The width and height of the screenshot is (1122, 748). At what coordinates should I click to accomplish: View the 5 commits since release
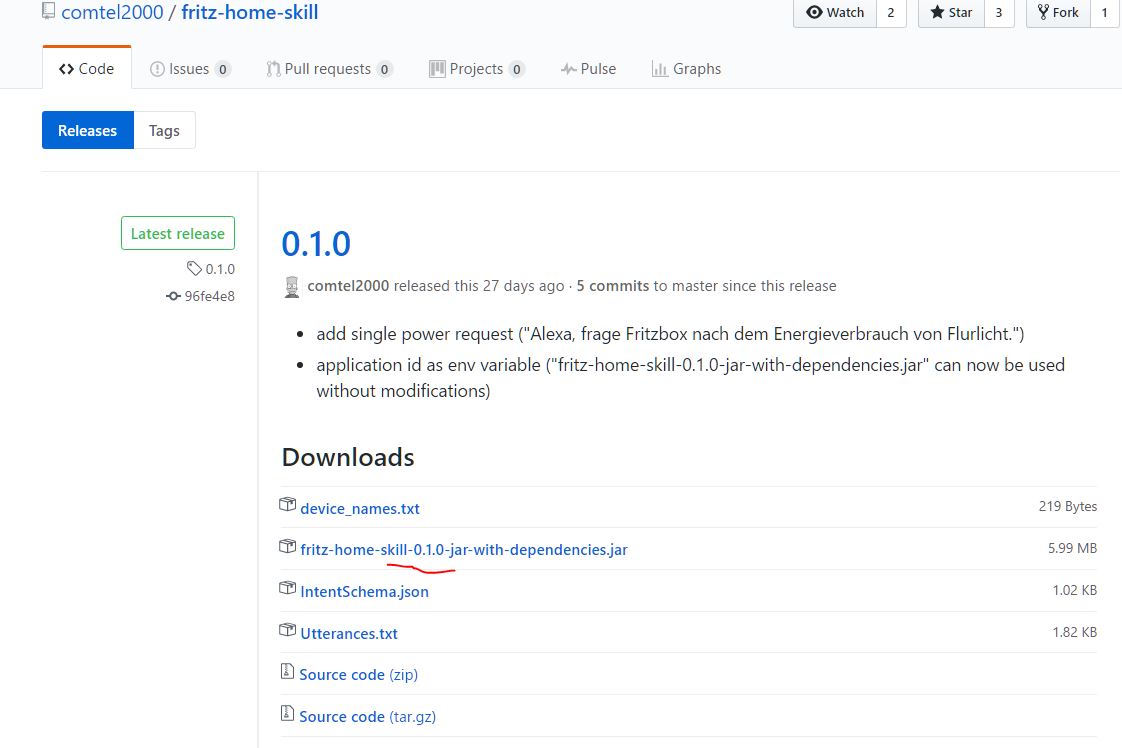(x=612, y=286)
